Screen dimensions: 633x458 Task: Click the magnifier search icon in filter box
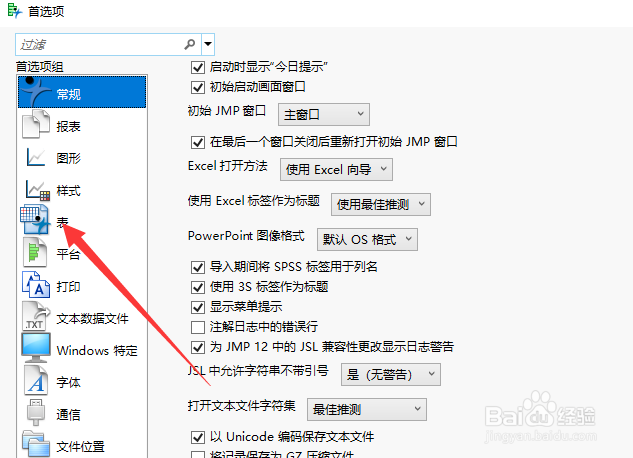click(x=189, y=44)
